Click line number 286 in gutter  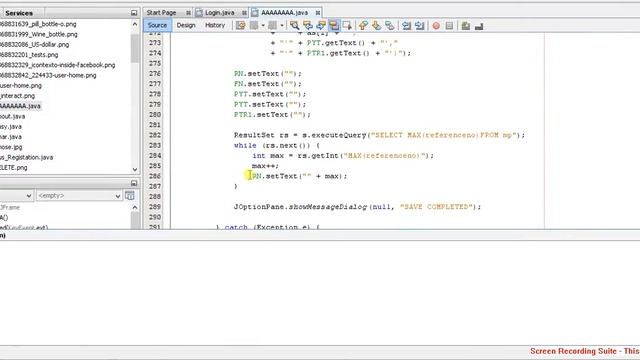coord(155,176)
